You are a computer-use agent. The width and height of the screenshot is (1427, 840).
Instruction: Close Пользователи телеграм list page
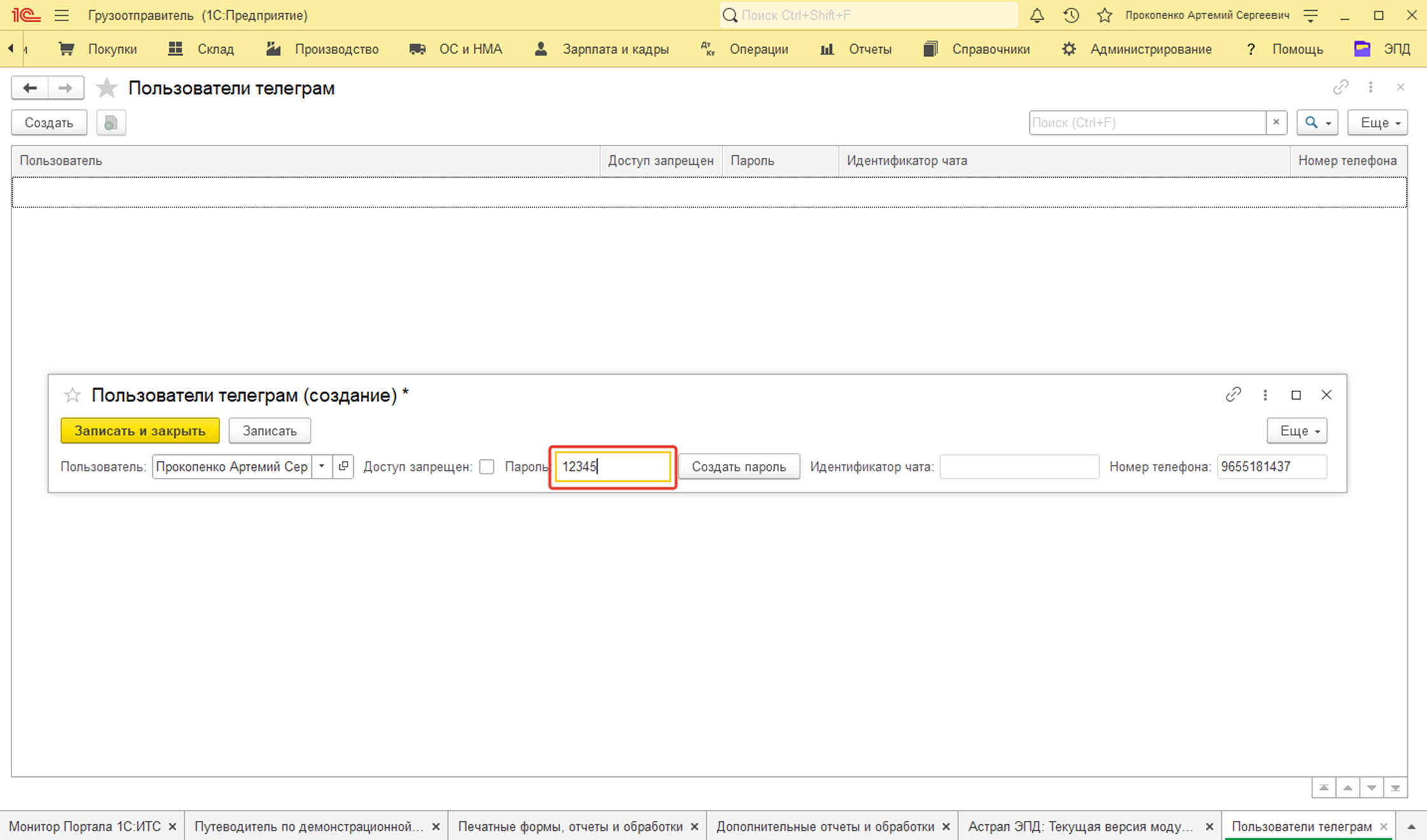tap(1400, 87)
